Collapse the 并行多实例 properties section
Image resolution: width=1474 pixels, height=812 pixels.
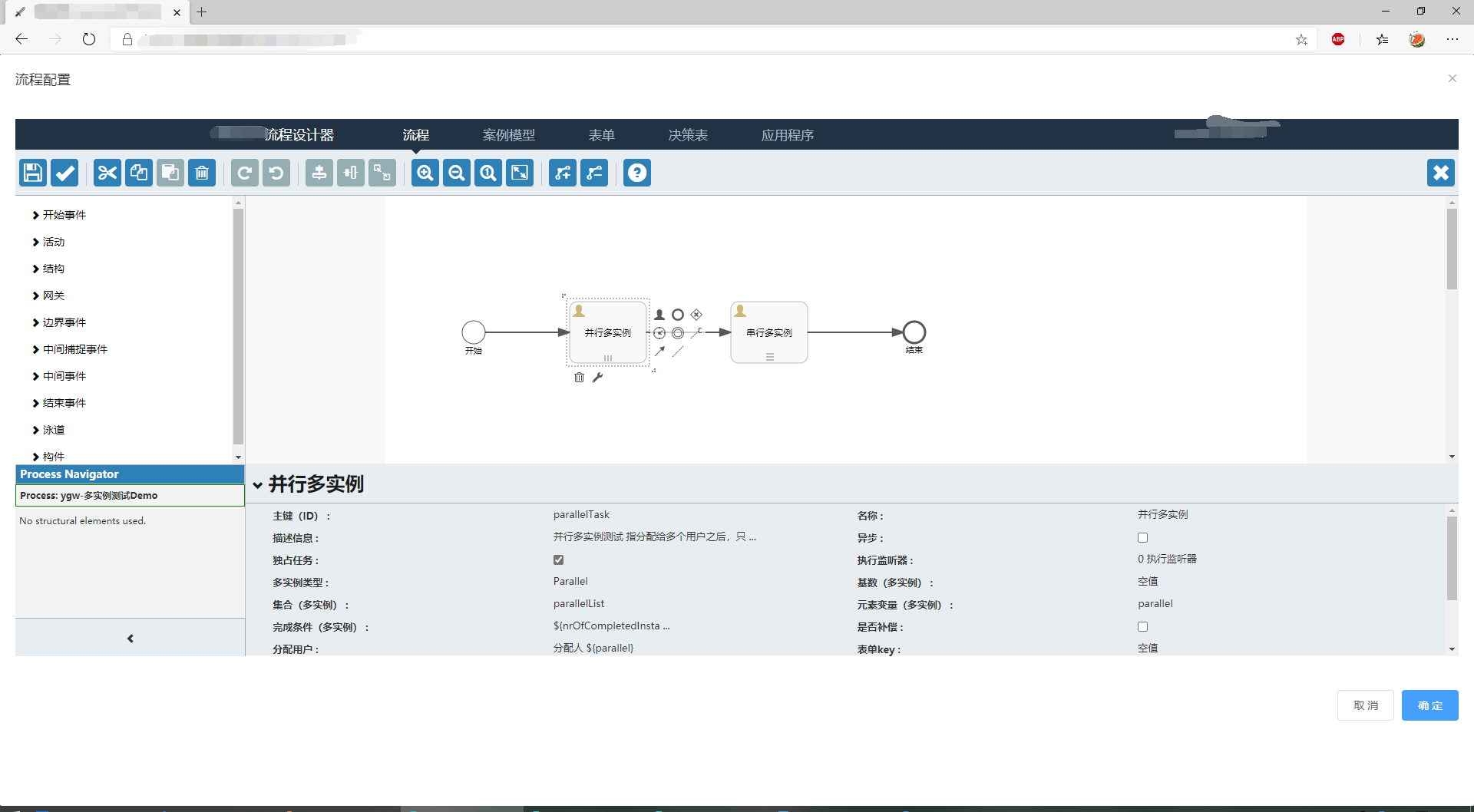pos(259,484)
